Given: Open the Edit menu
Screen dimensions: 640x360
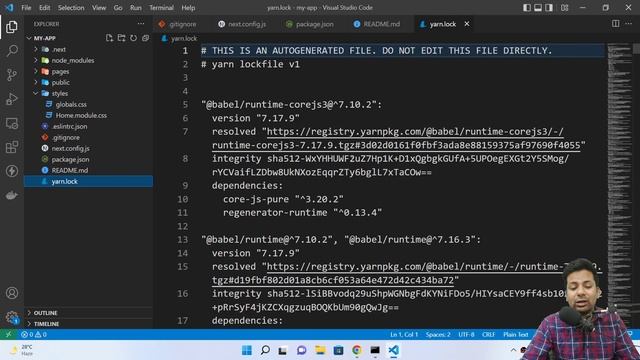Looking at the screenshot, I should point(44,7).
